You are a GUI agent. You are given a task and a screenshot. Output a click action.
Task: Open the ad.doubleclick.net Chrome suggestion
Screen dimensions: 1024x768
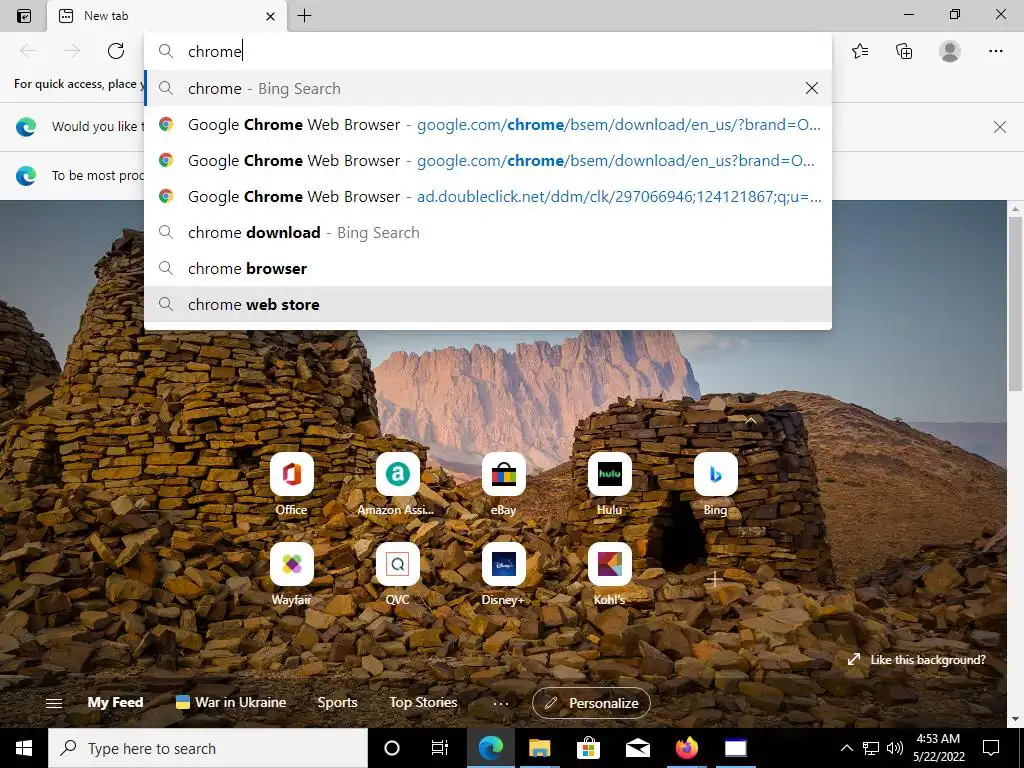click(x=488, y=197)
